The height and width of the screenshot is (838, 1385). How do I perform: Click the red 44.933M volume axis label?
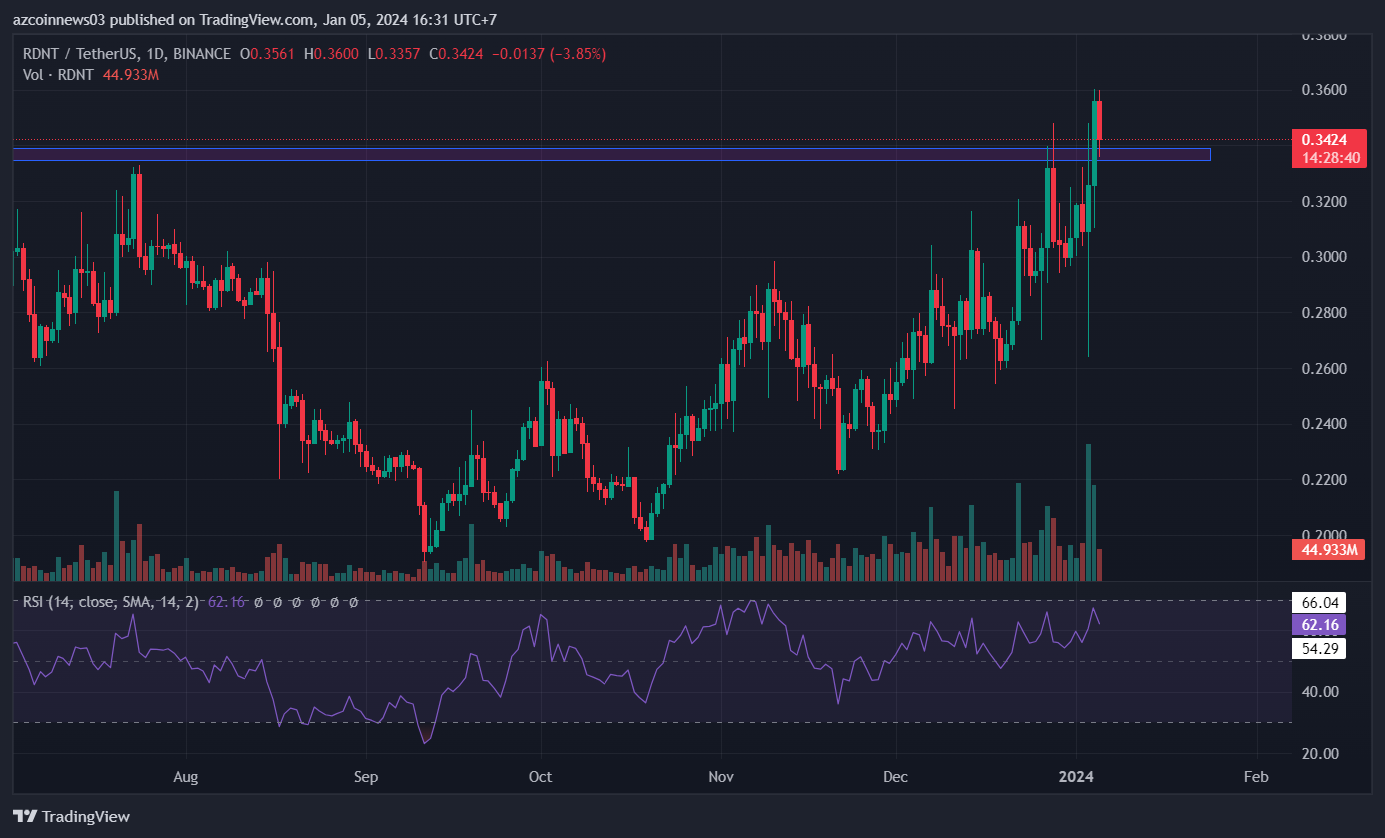[x=1328, y=550]
